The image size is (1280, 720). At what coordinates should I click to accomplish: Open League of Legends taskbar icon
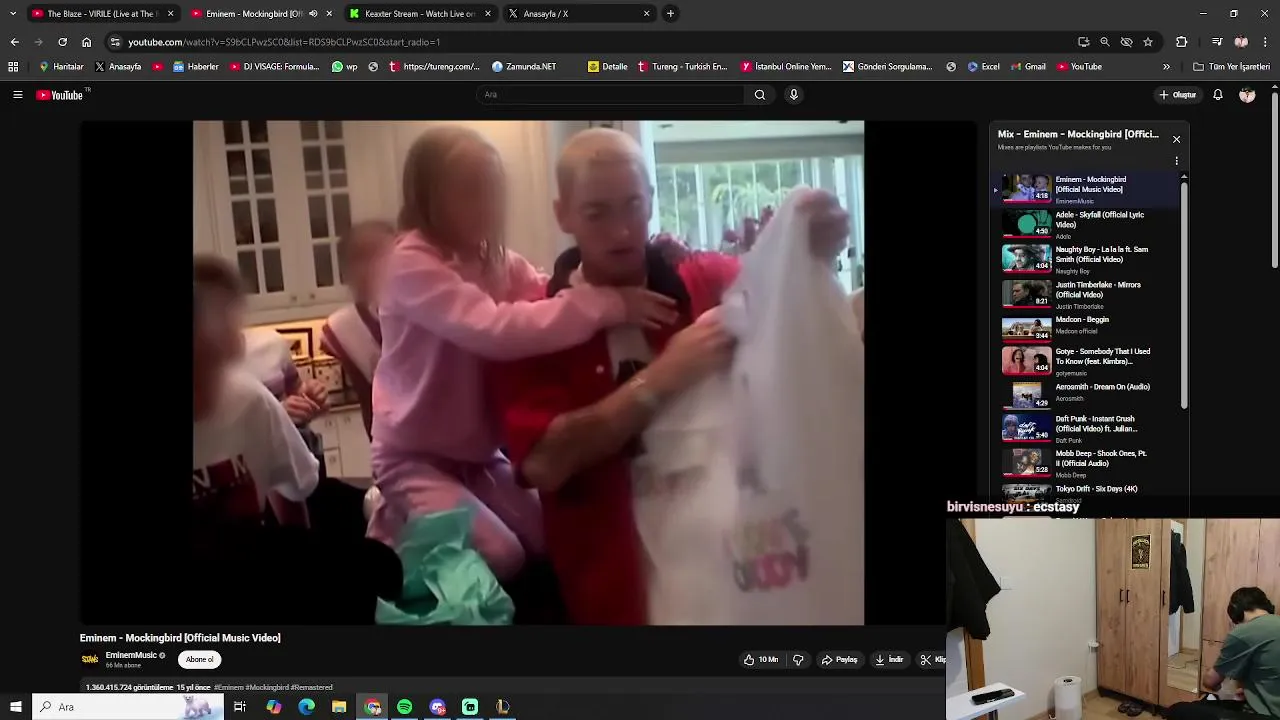point(503,707)
